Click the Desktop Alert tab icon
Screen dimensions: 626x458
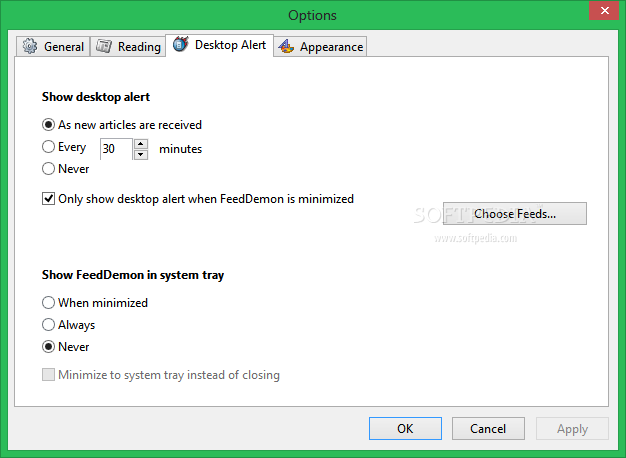coord(180,44)
